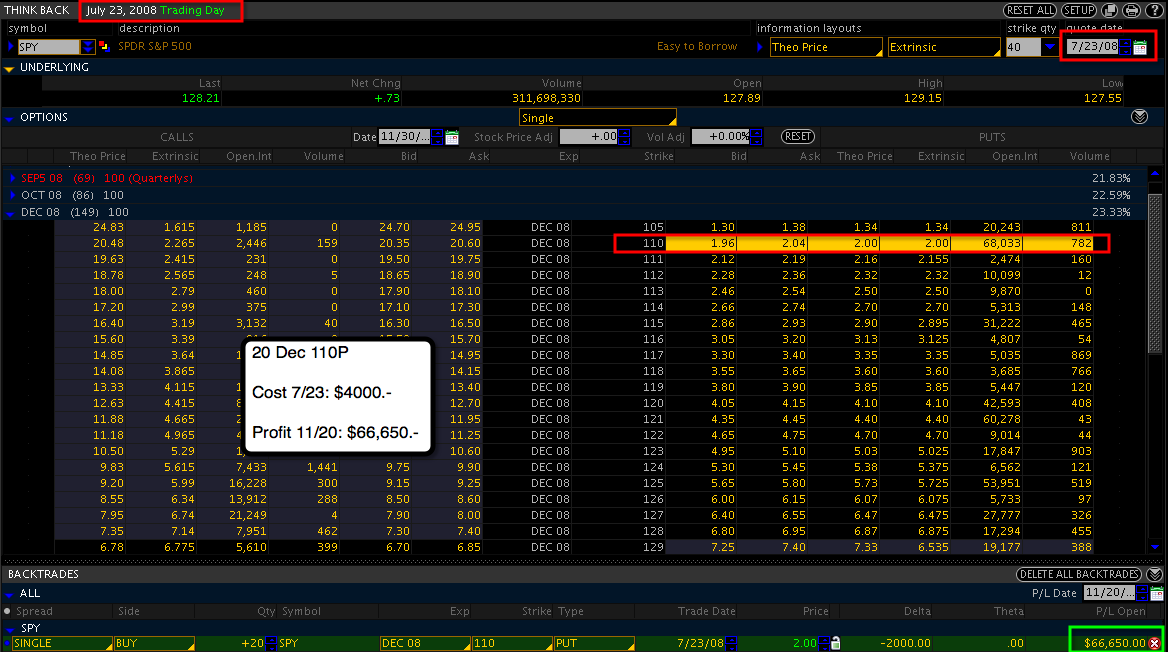The width and height of the screenshot is (1168, 652).
Task: Open the options Date calendar icon
Action: tap(452, 137)
